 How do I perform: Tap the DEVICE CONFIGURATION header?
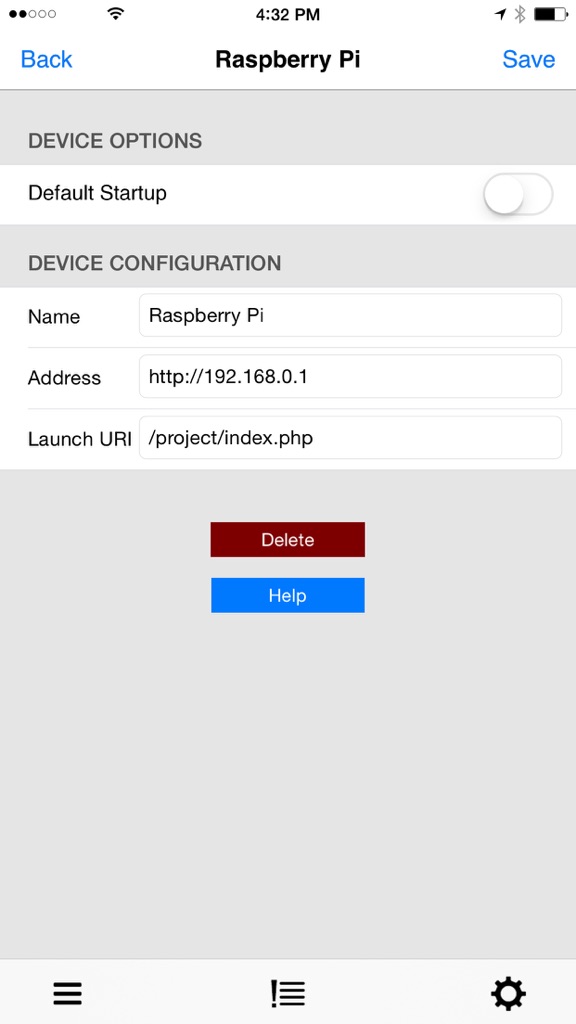point(155,263)
